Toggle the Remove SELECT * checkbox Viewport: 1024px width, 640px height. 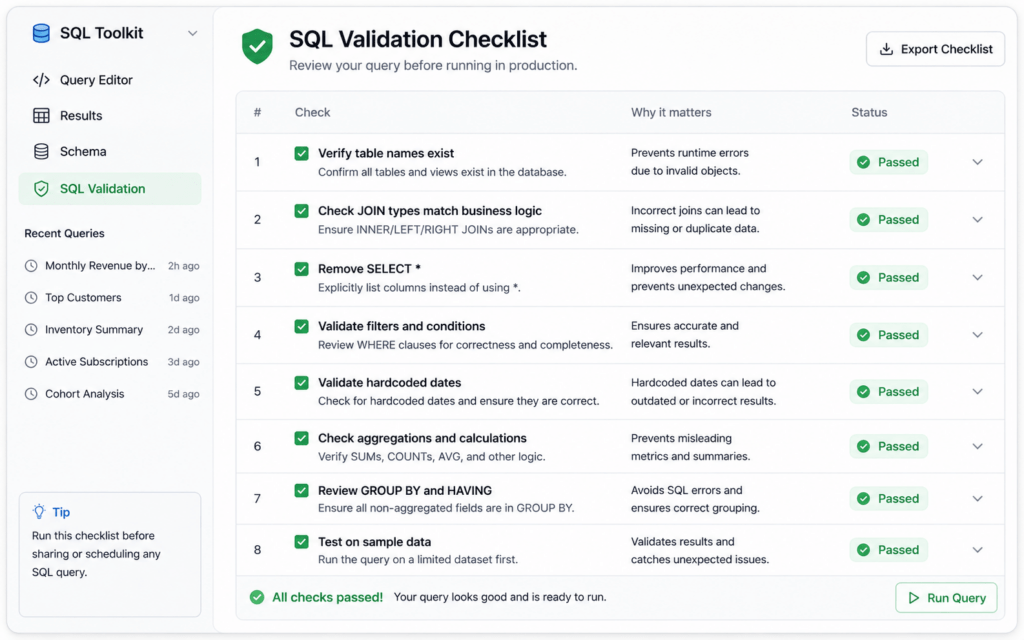[x=301, y=269]
